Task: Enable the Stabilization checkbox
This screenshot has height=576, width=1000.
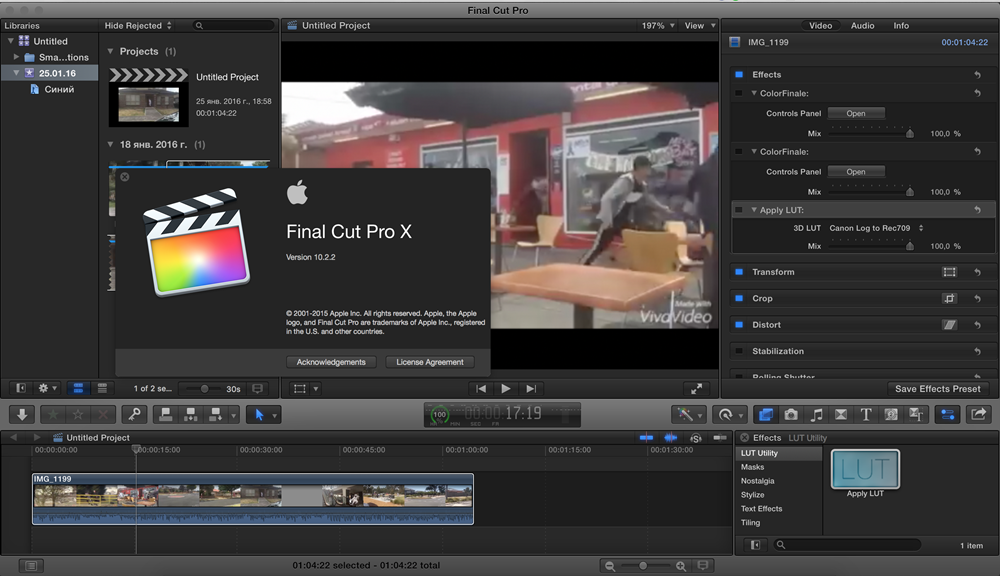Action: click(x=739, y=351)
